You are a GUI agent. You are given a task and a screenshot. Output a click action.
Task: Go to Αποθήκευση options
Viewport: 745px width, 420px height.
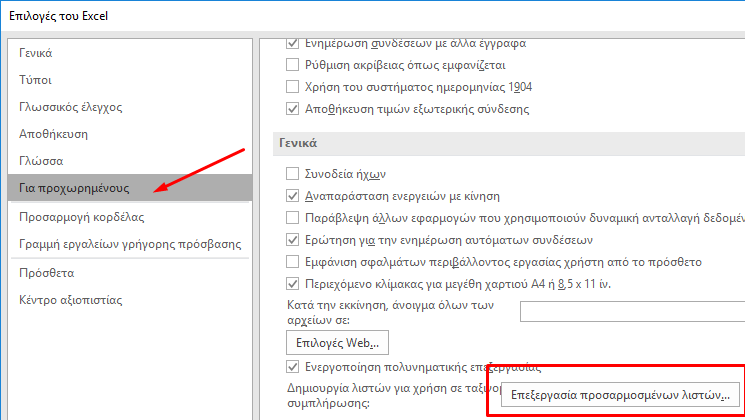[130, 134]
